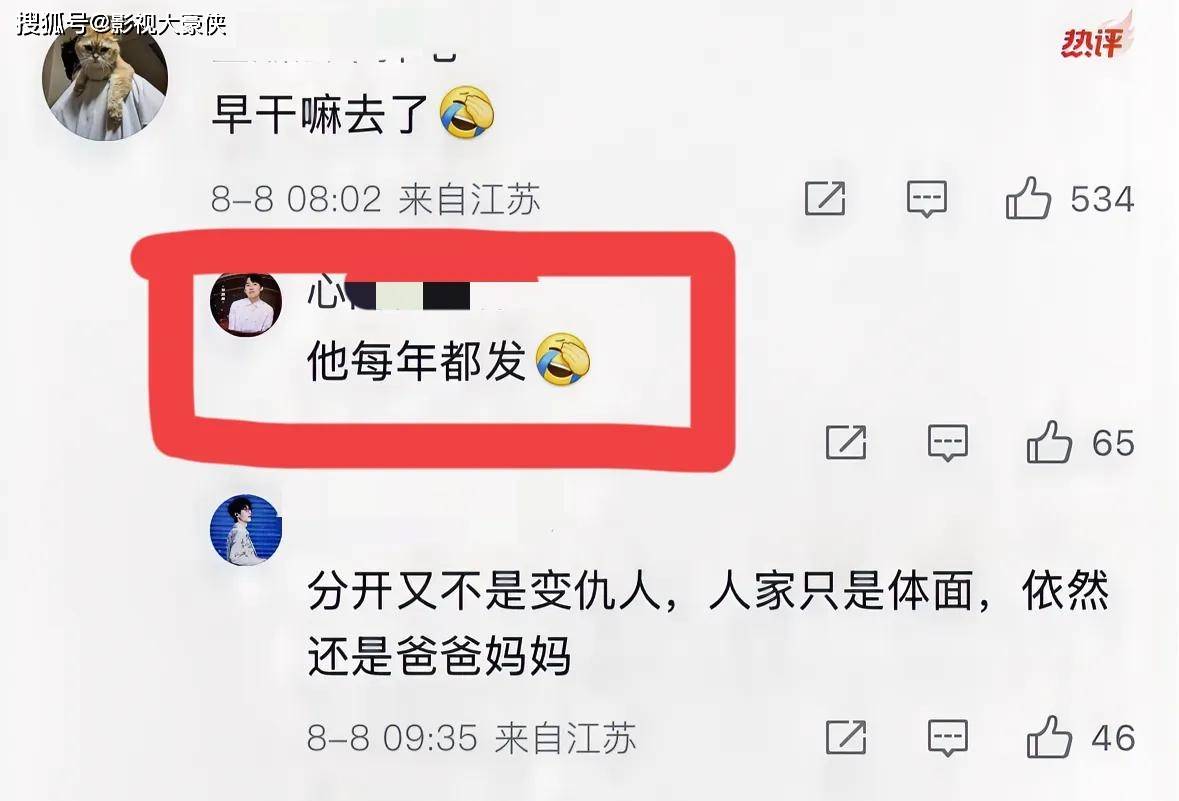
Task: Repost the 他每年都发 comment
Action: (x=846, y=442)
